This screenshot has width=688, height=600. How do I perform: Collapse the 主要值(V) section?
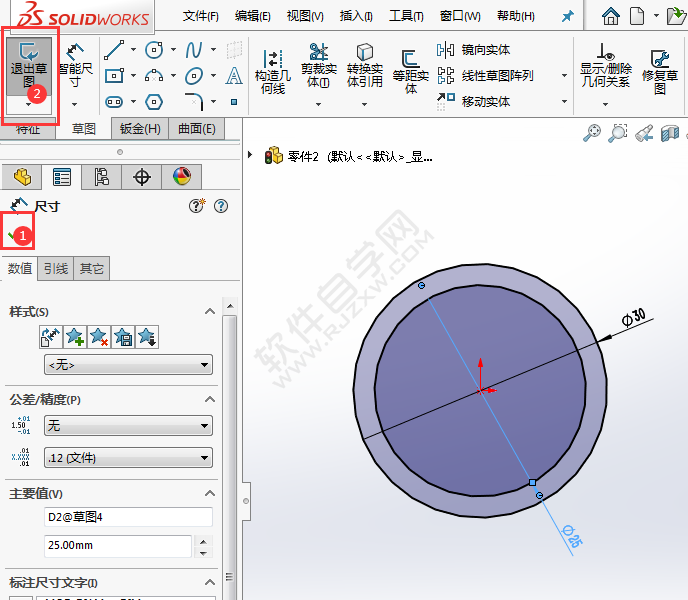210,493
